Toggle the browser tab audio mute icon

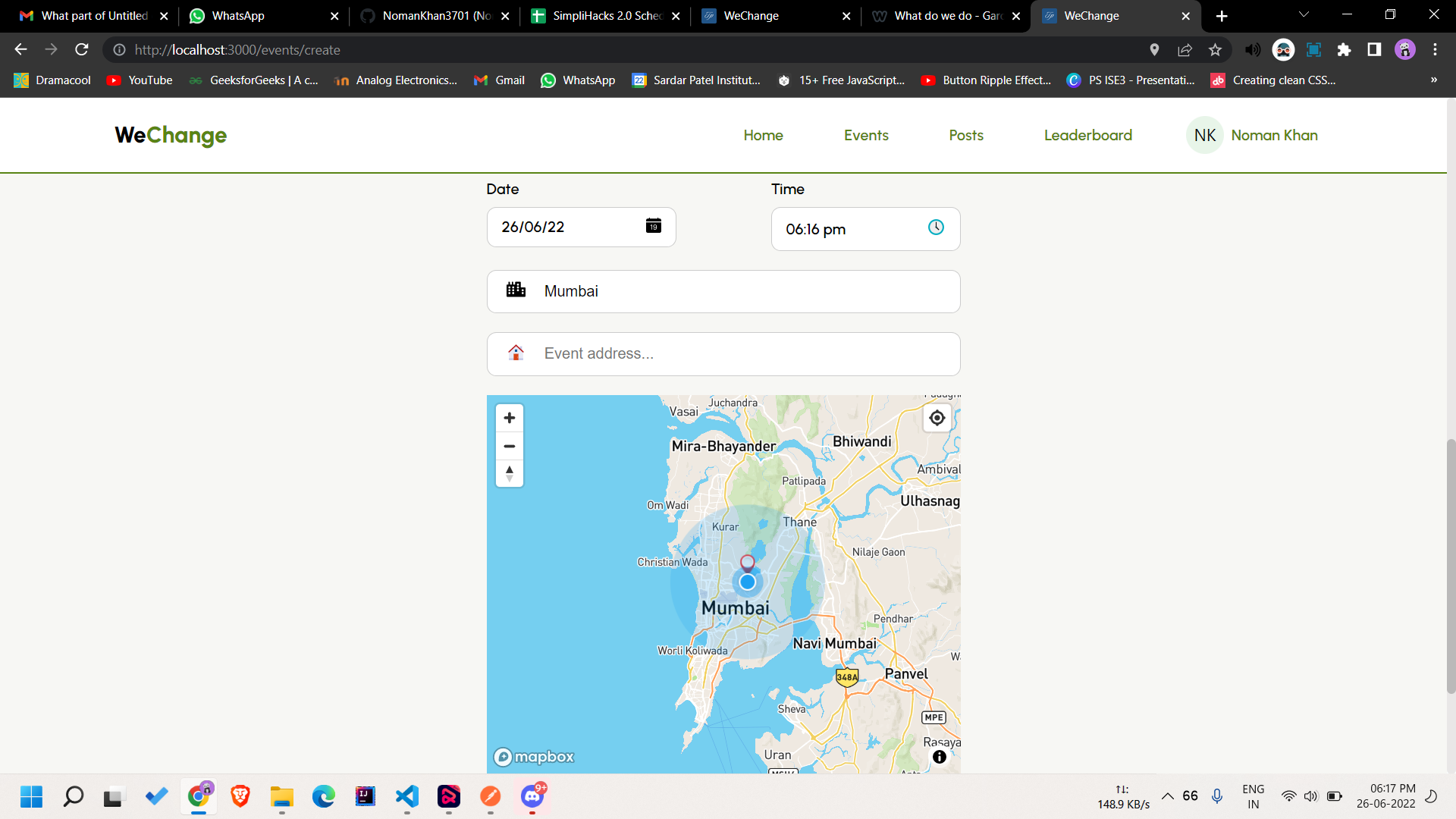pos(1252,50)
